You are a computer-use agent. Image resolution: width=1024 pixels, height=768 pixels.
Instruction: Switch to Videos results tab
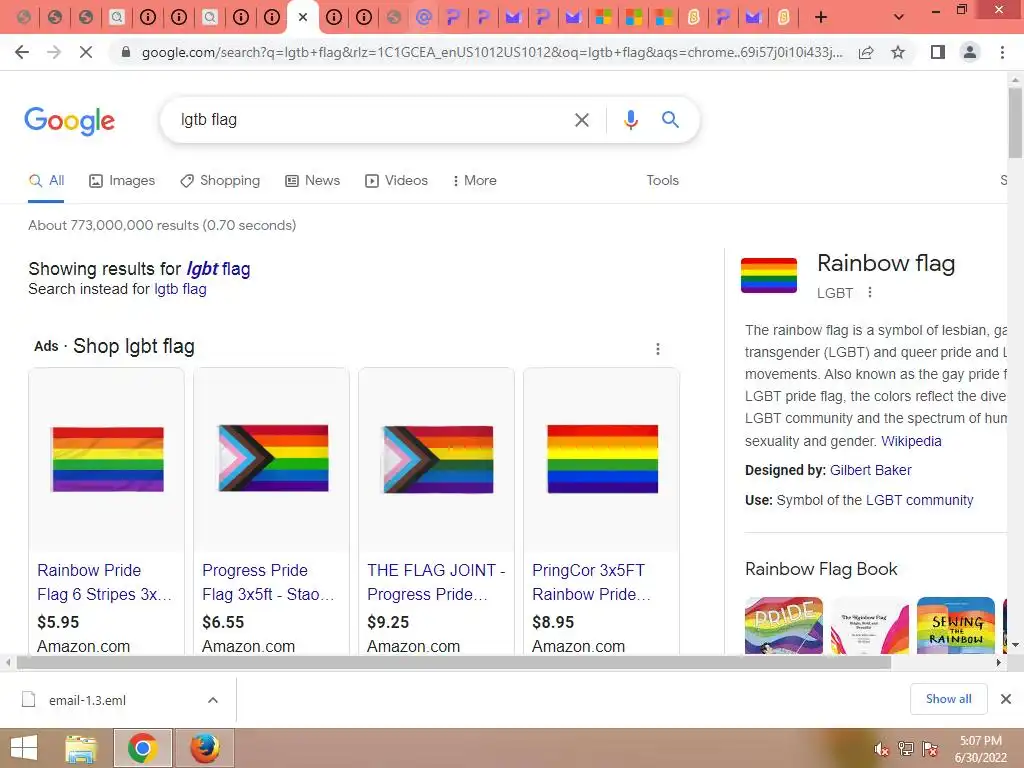(x=396, y=181)
